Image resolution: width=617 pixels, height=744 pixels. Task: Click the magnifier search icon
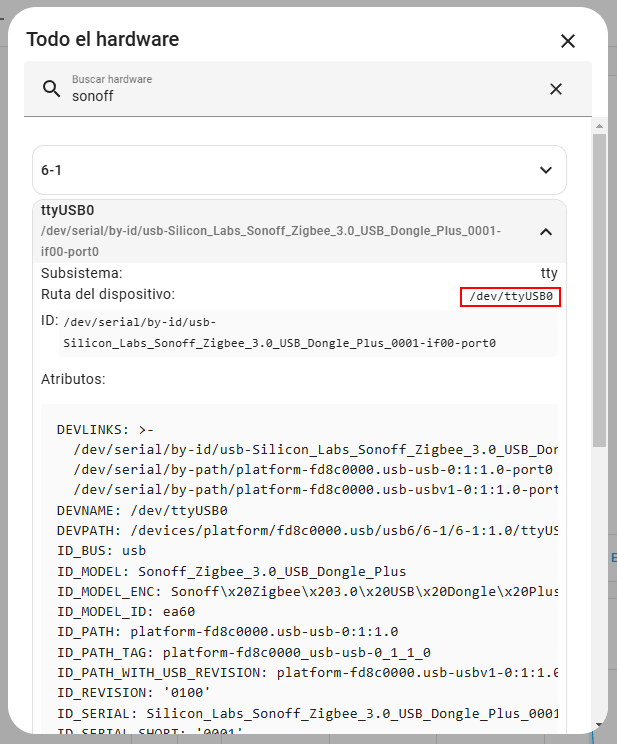(x=52, y=89)
